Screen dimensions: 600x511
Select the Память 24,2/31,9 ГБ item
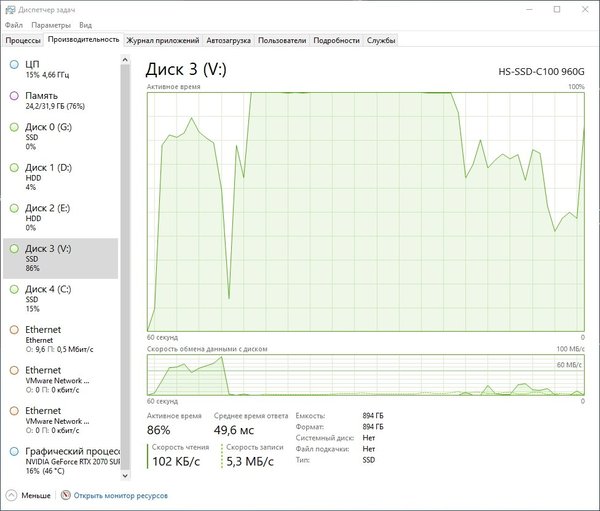(60, 101)
